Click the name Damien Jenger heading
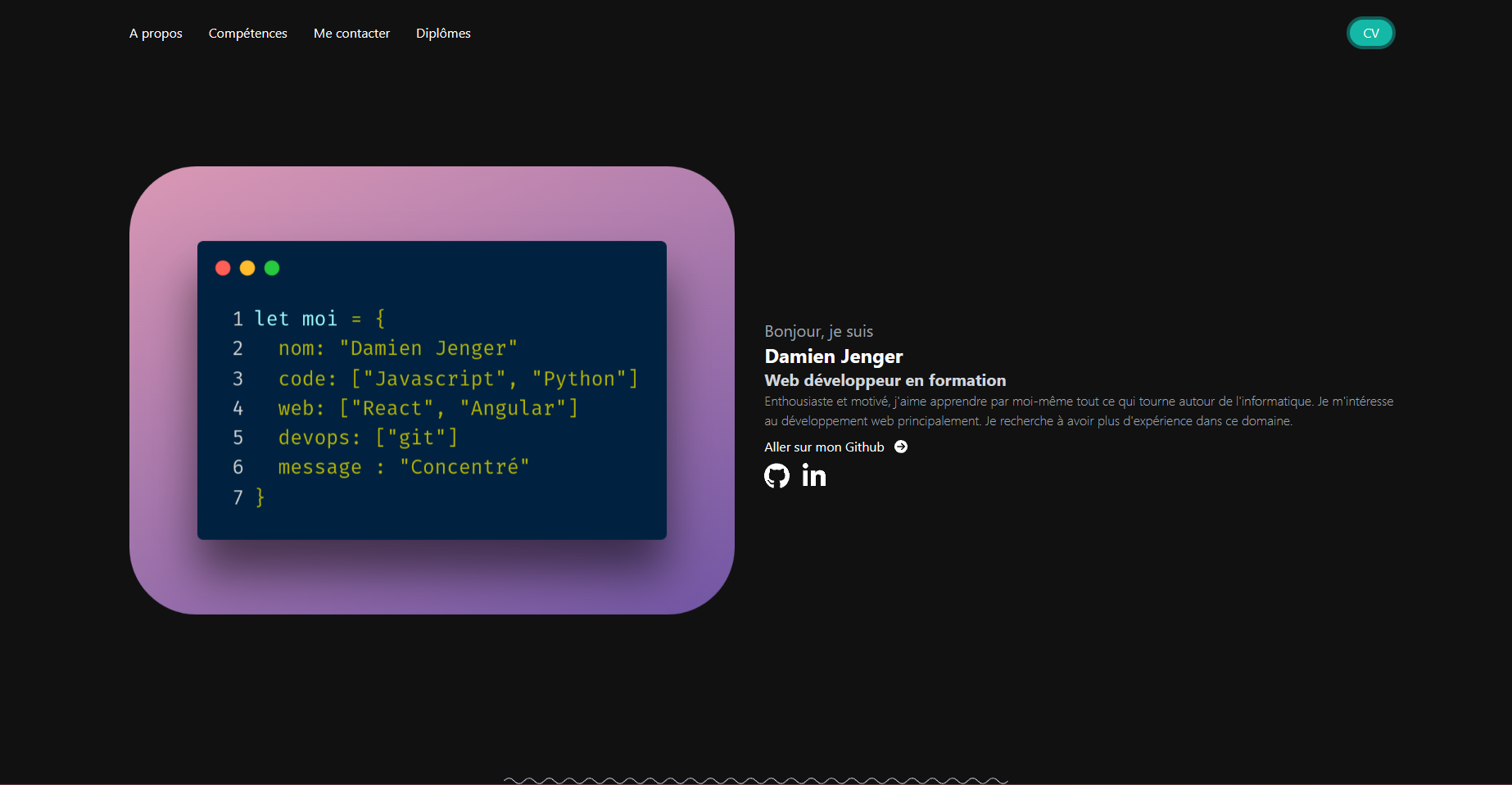 pos(833,356)
